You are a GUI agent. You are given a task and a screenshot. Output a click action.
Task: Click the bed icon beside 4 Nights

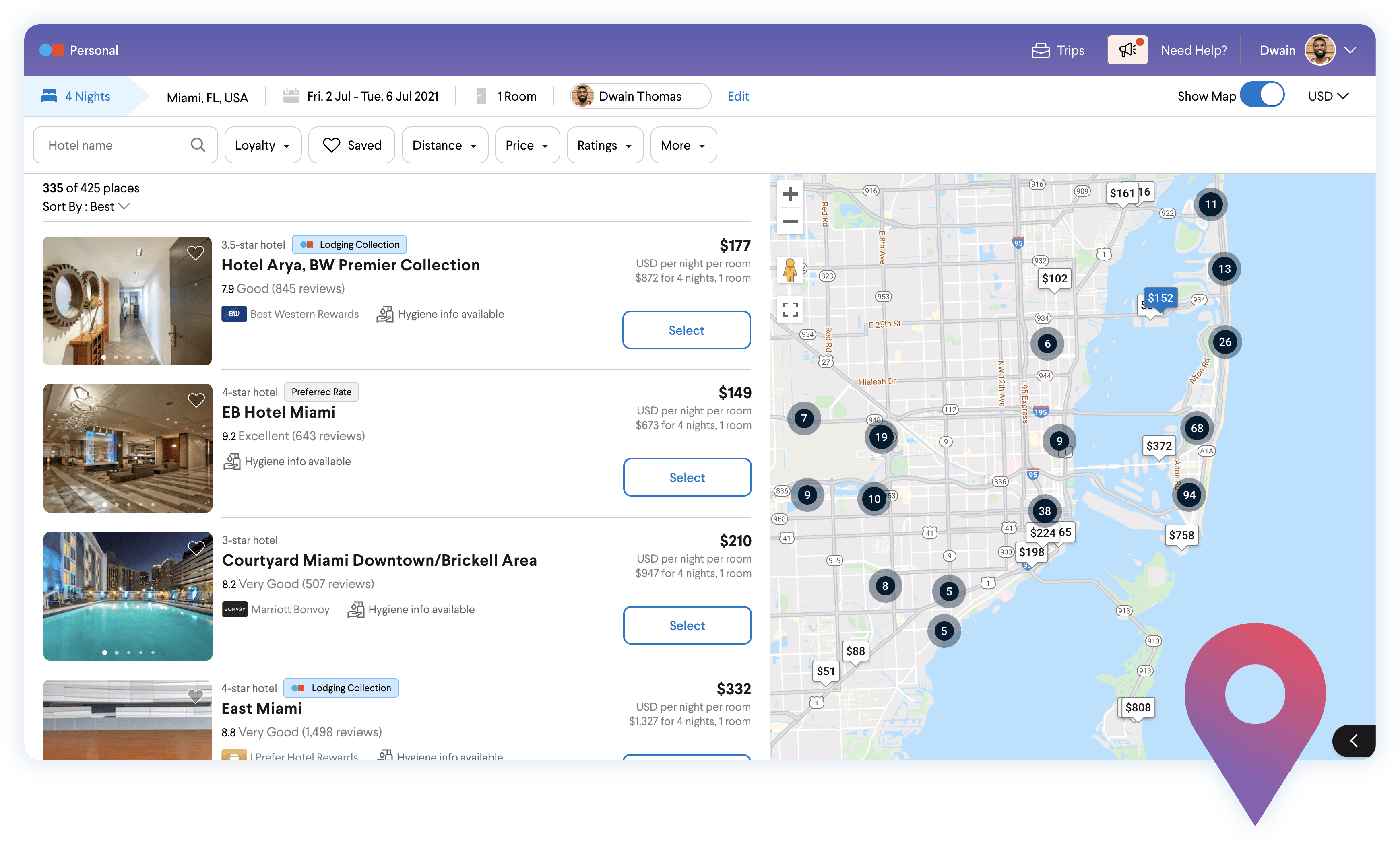tap(49, 96)
